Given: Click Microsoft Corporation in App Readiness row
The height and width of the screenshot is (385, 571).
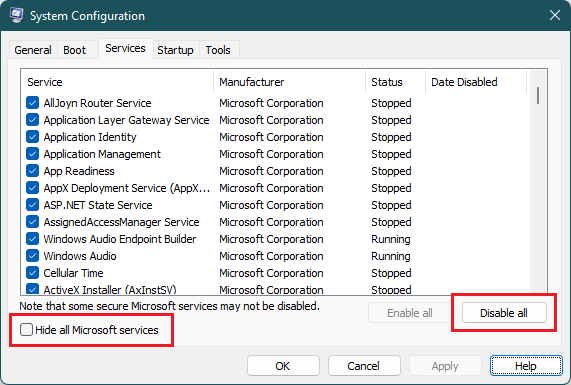Looking at the screenshot, I should (271, 171).
